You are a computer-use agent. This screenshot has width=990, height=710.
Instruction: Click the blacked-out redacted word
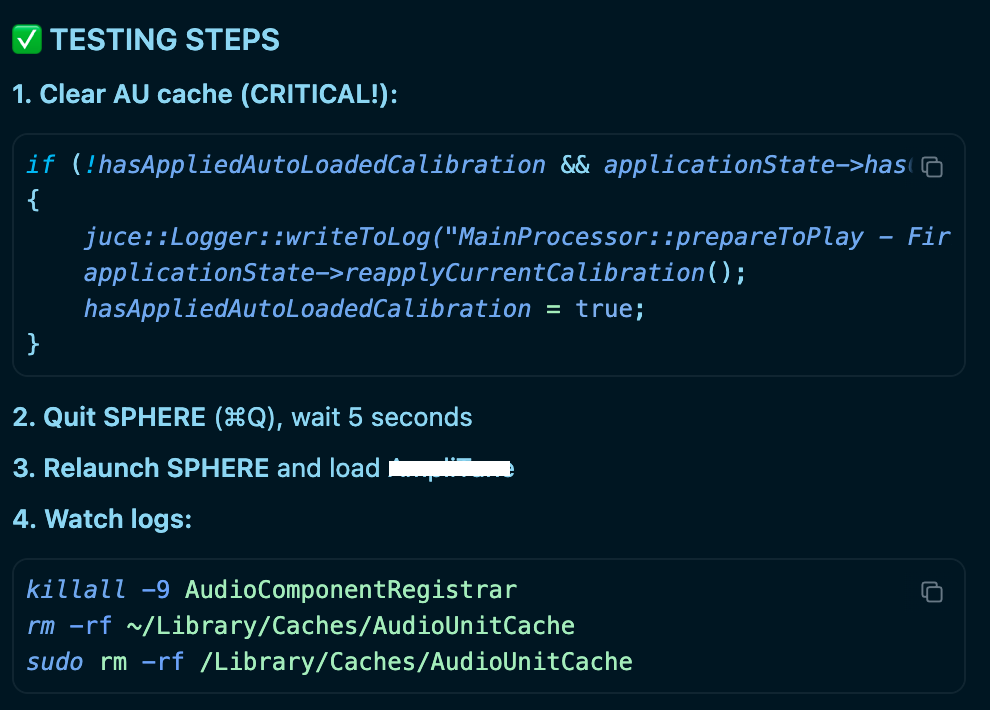[451, 468]
